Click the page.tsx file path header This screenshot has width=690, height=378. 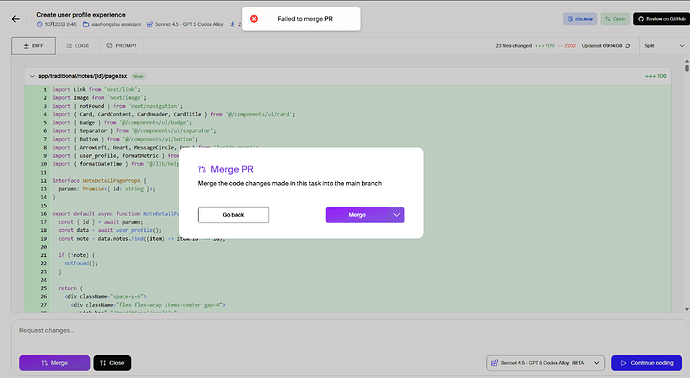pyautogui.click(x=83, y=76)
